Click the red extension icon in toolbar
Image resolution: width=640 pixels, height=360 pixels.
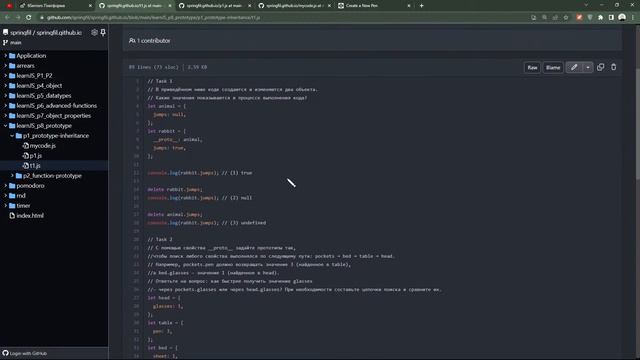579,18
